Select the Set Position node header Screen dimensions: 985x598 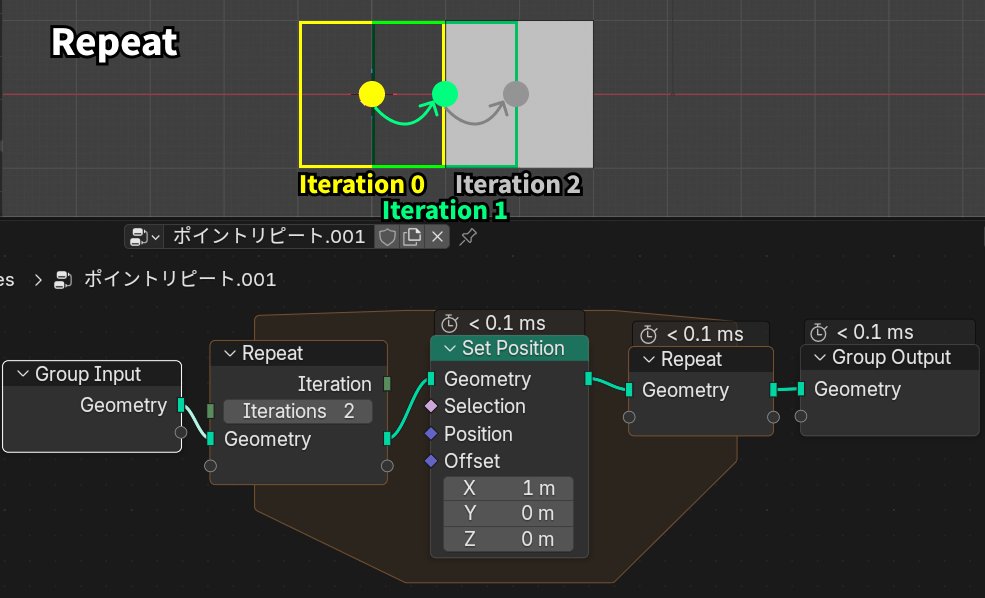(520, 348)
